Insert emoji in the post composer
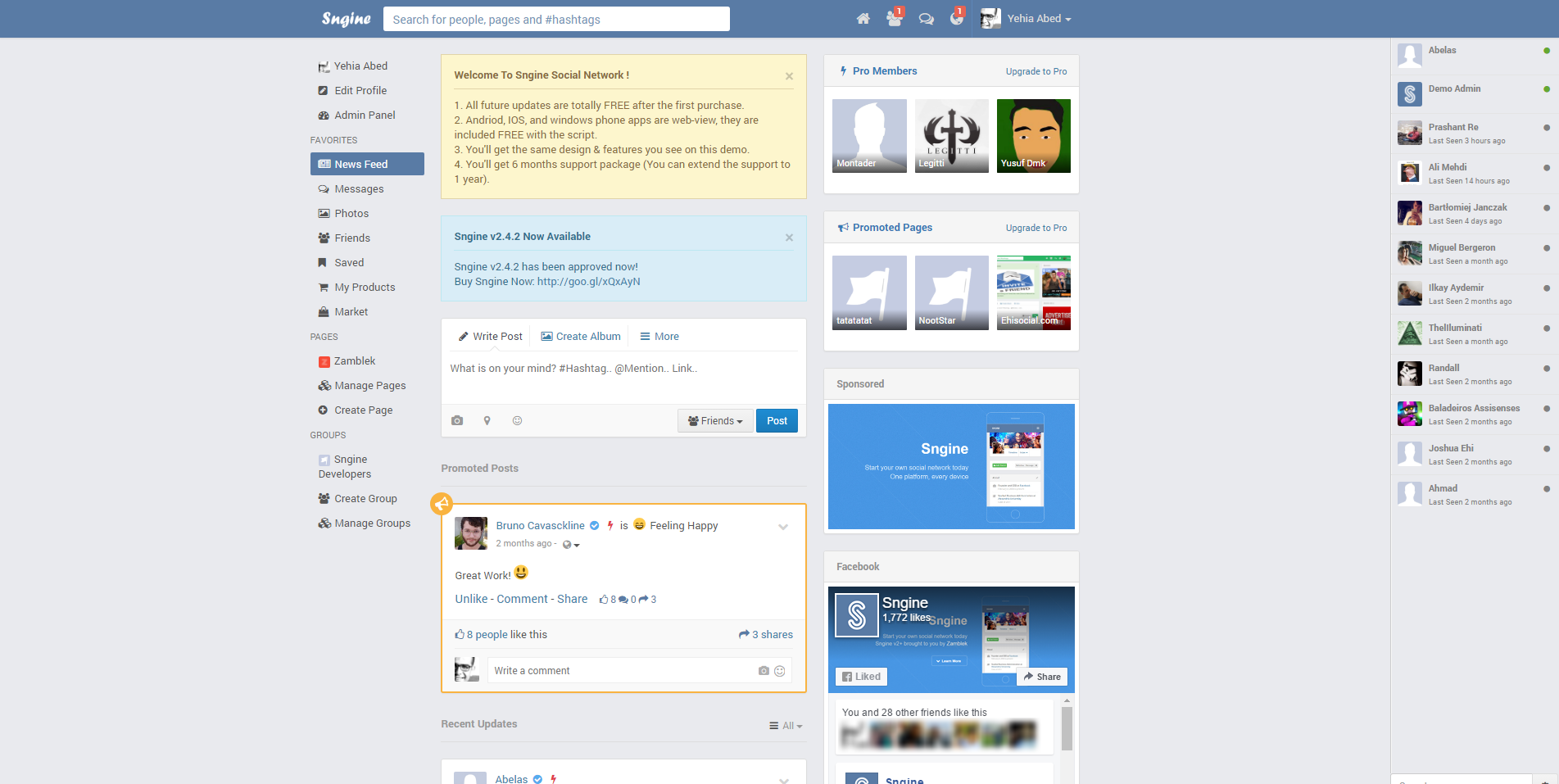Image resolution: width=1559 pixels, height=784 pixels. pyautogui.click(x=517, y=421)
